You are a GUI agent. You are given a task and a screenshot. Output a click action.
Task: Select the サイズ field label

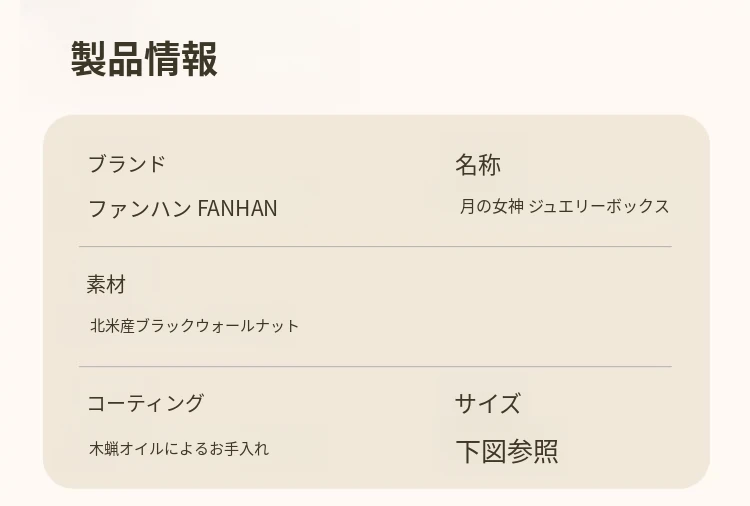coord(487,404)
